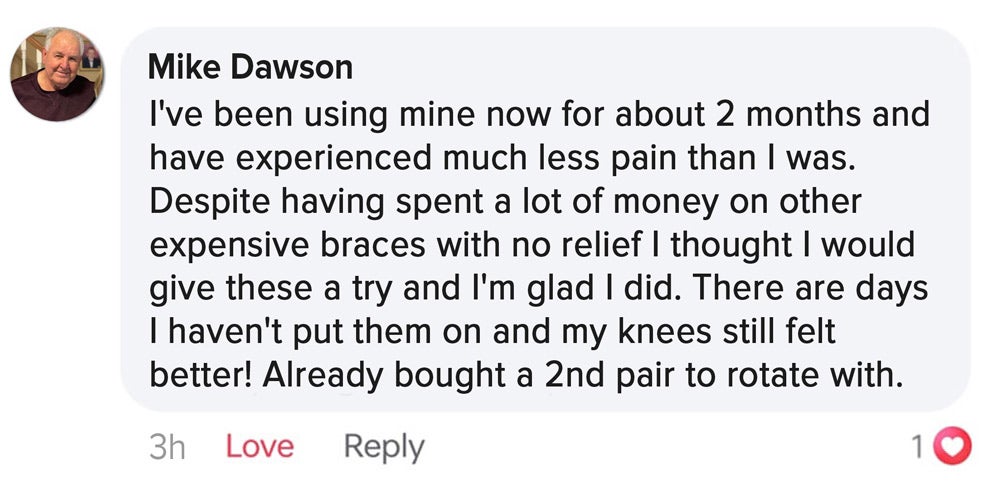Screen dimensions: 1000x496
Task: Click the Mike Dawson name link
Action: click(250, 66)
